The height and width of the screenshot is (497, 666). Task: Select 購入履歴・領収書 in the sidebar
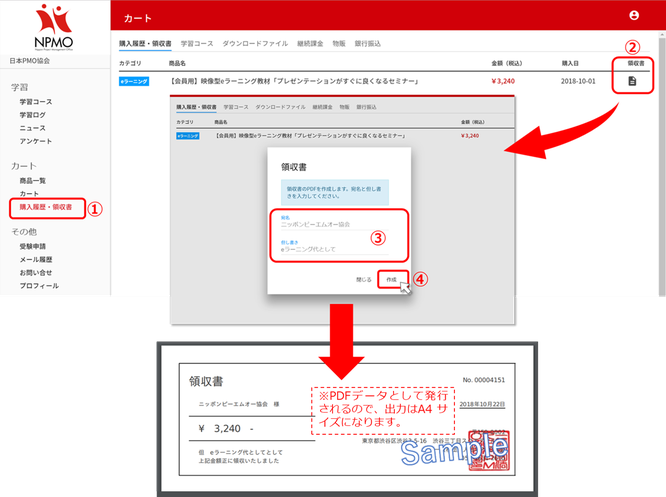click(x=46, y=207)
